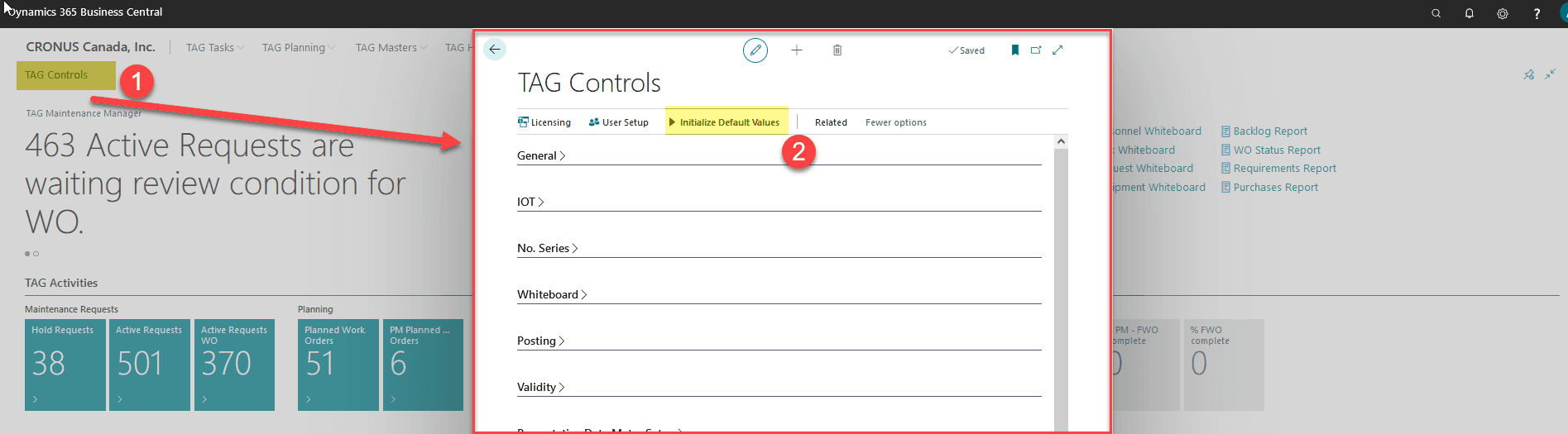Click the CRONUS Canada, Inc. company name
Screen dimensions: 1568x434
click(x=90, y=47)
